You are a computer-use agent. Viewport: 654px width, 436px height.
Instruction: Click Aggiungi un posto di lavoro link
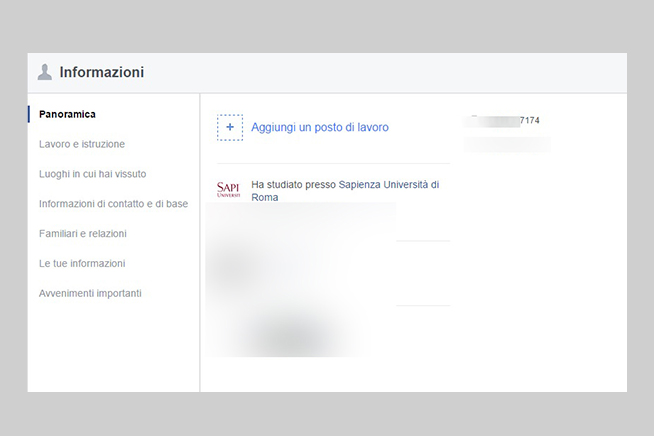[320, 127]
